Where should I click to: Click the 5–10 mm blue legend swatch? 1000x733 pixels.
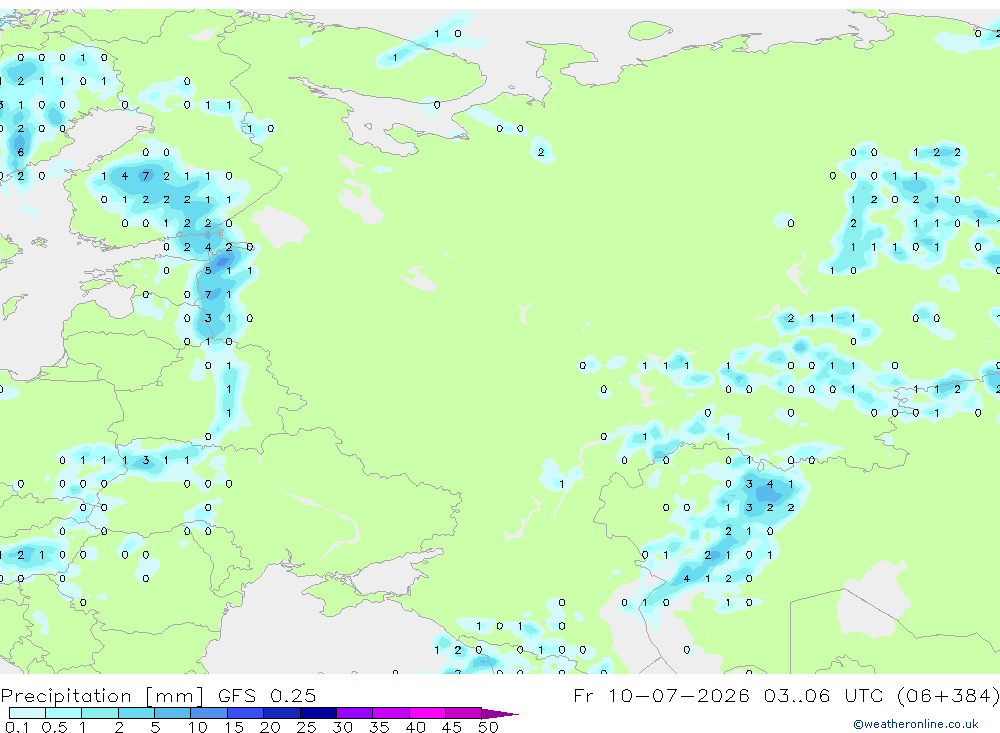tap(172, 713)
